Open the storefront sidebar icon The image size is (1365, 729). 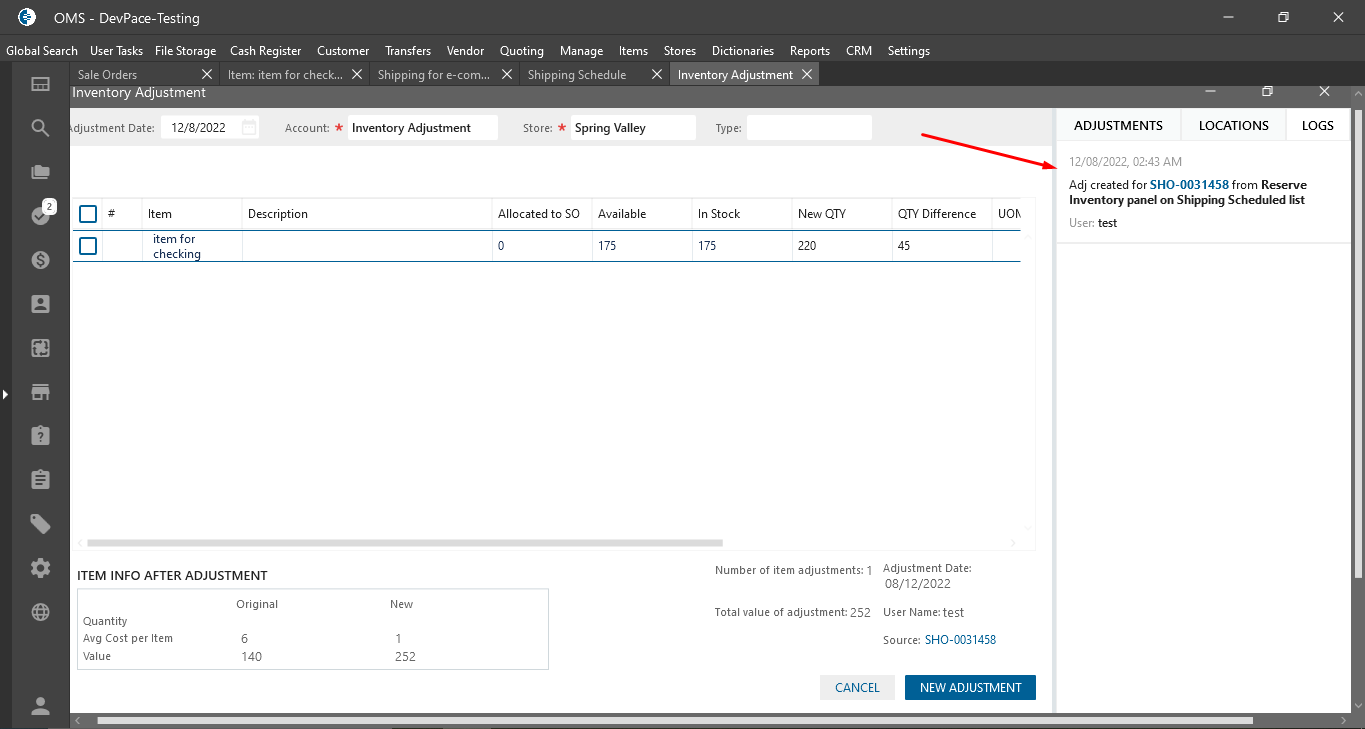pos(40,392)
